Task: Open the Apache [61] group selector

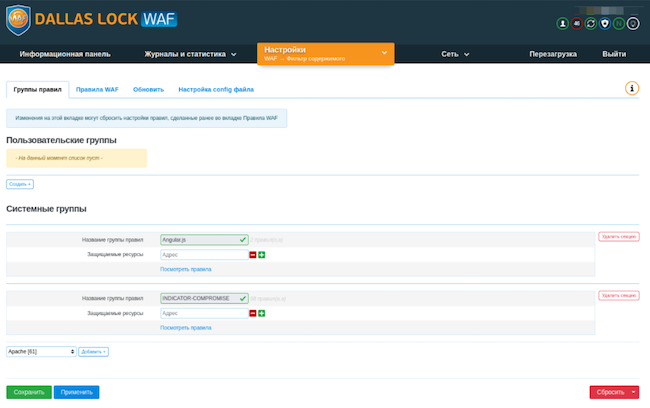Action: pos(41,352)
